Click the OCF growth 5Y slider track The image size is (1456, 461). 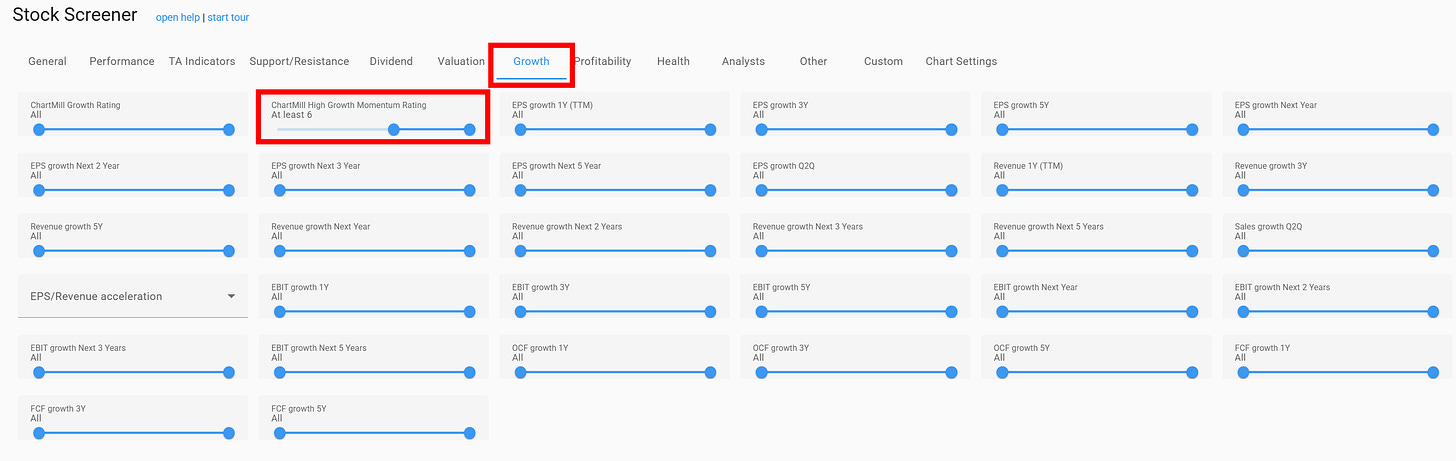tap(1096, 372)
